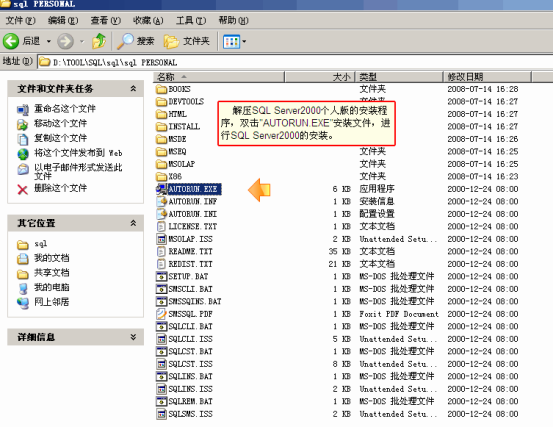Sort by the 名称 column header
The height and width of the screenshot is (427, 554).
click(219, 77)
